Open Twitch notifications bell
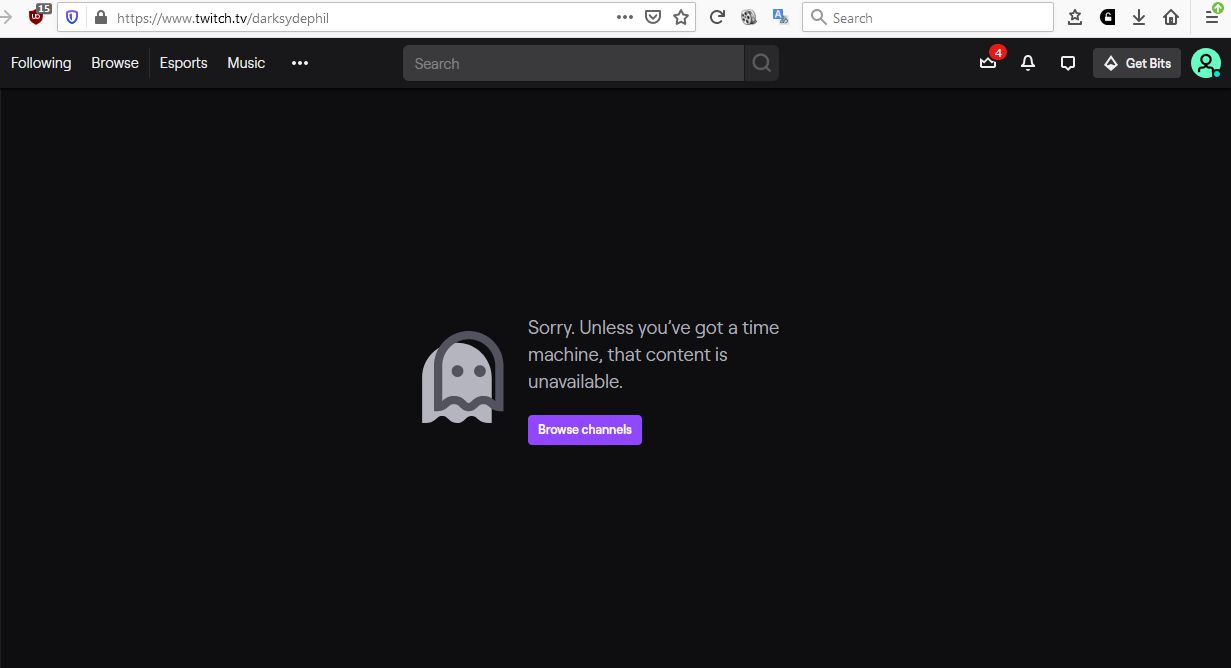This screenshot has height=668, width=1231. point(1028,63)
